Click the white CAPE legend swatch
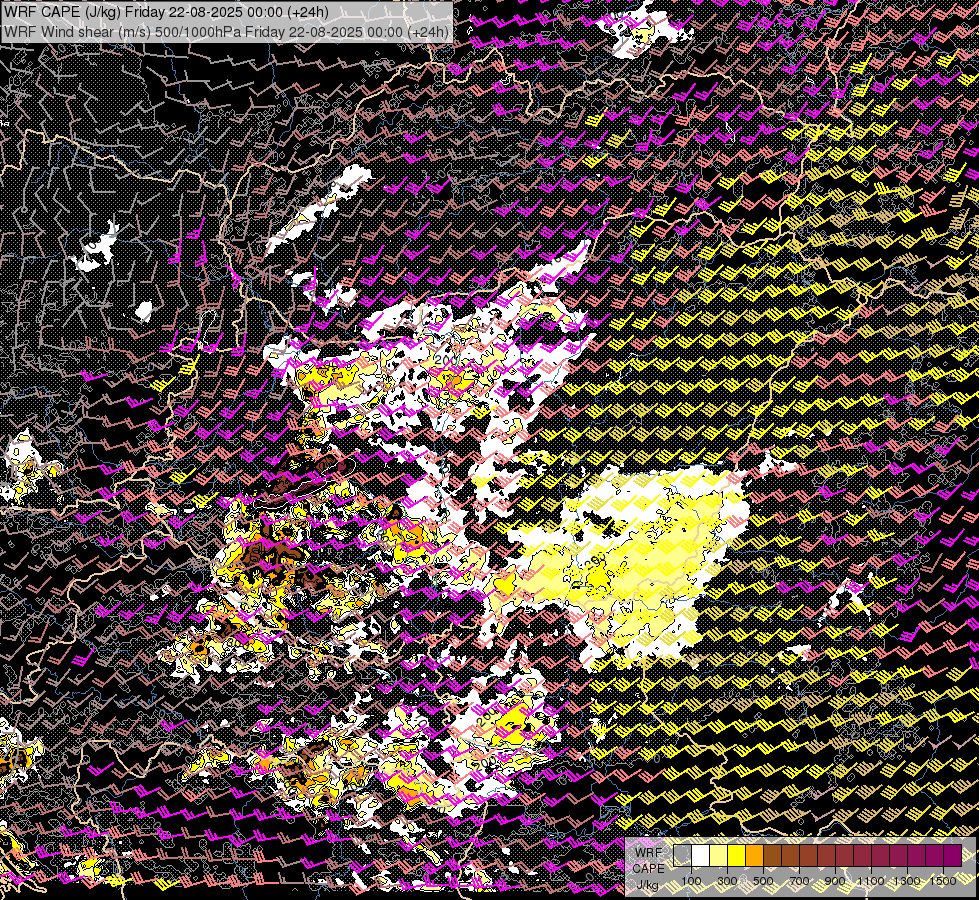 [701, 856]
